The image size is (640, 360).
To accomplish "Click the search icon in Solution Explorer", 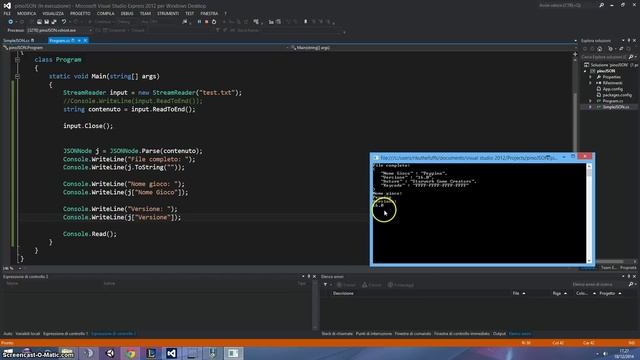I will pos(631,57).
